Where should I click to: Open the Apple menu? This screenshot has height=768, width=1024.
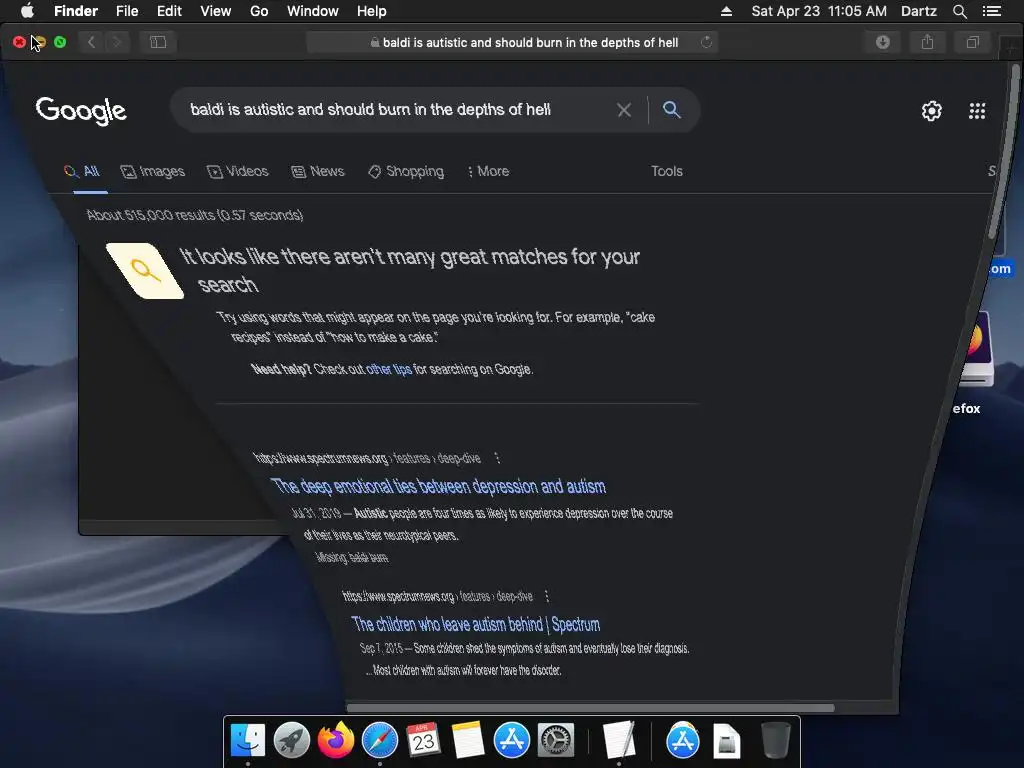[27, 10]
